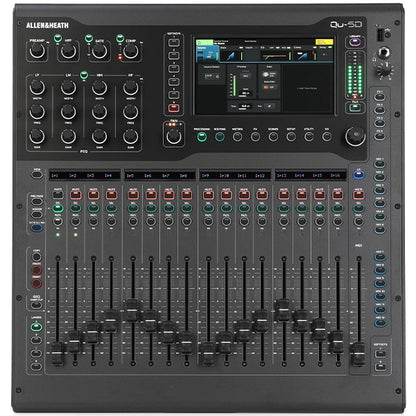Mute channel Ip9
The image size is (416, 416).
pos(209,195)
